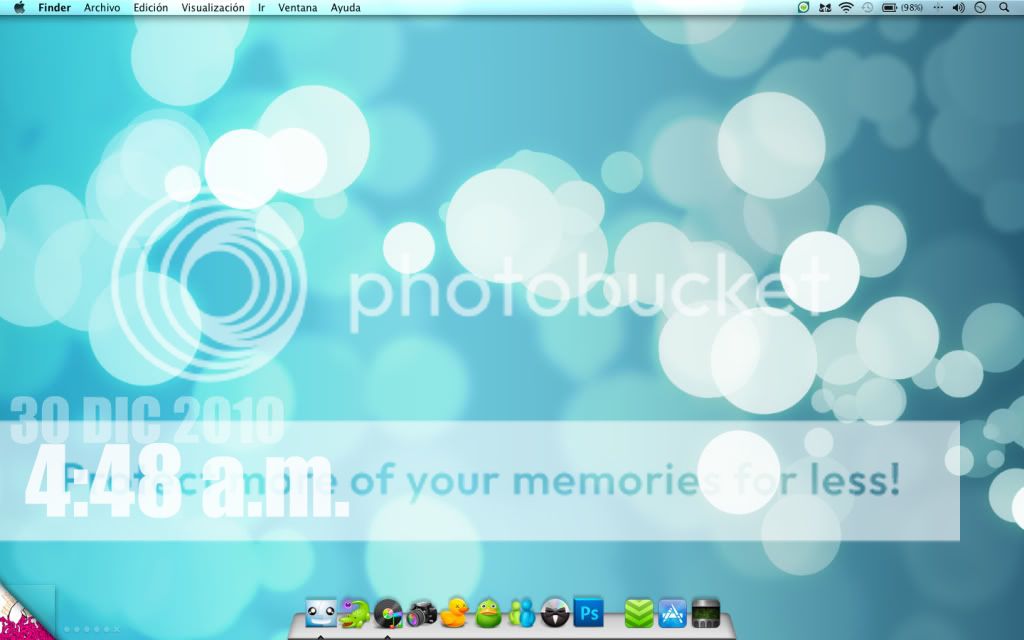Open the Messenger buddies app icon

point(522,611)
